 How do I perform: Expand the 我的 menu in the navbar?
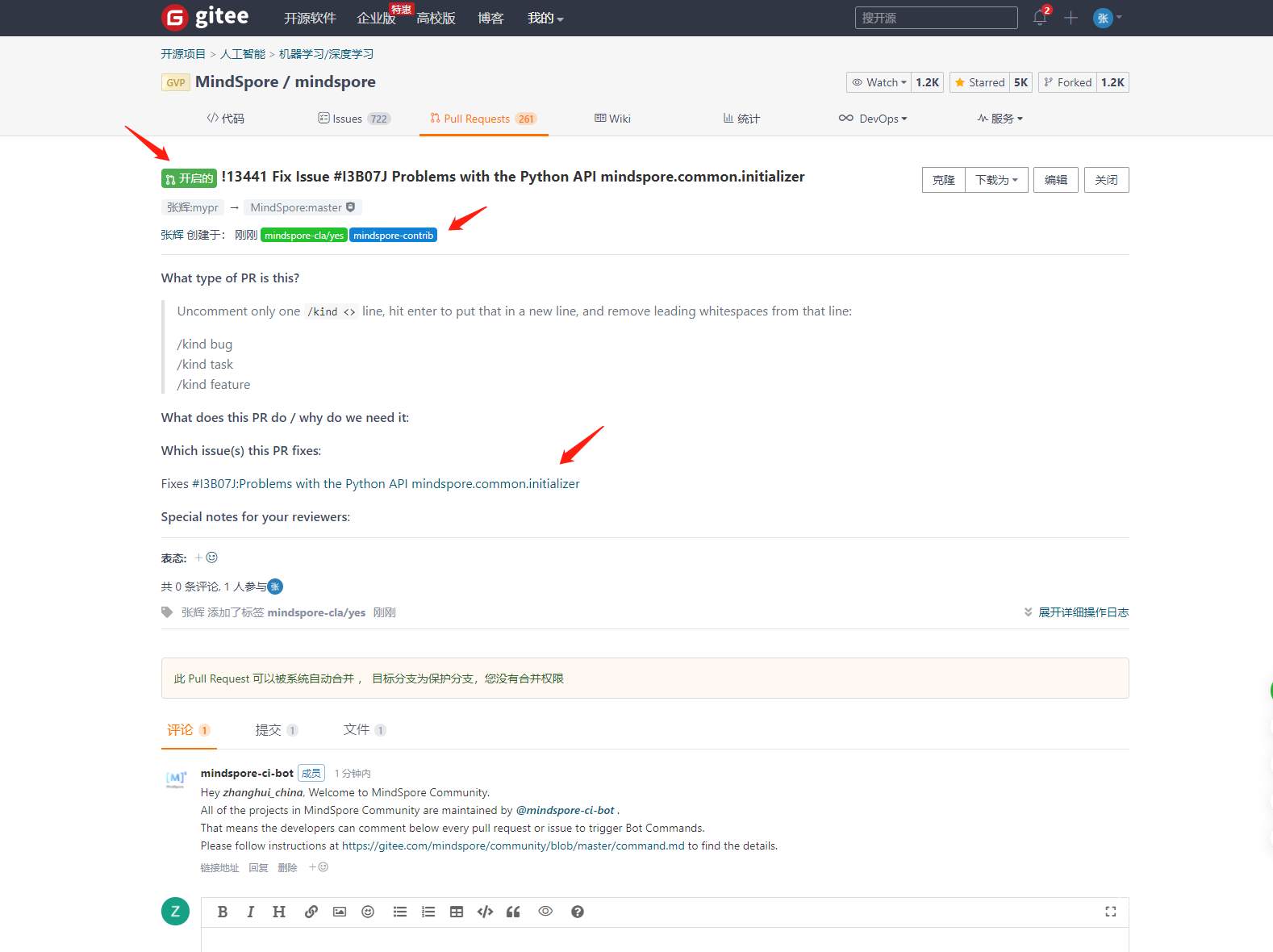tap(545, 18)
